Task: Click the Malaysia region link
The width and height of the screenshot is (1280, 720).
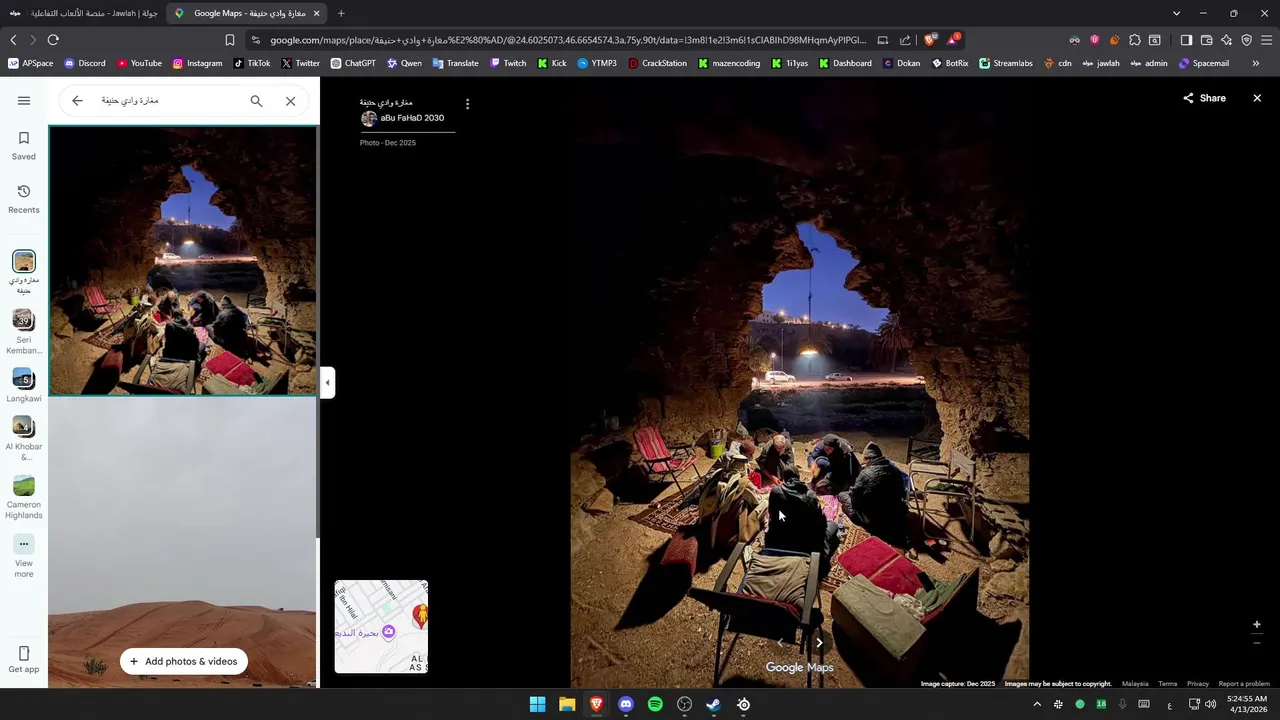Action: point(1135,684)
